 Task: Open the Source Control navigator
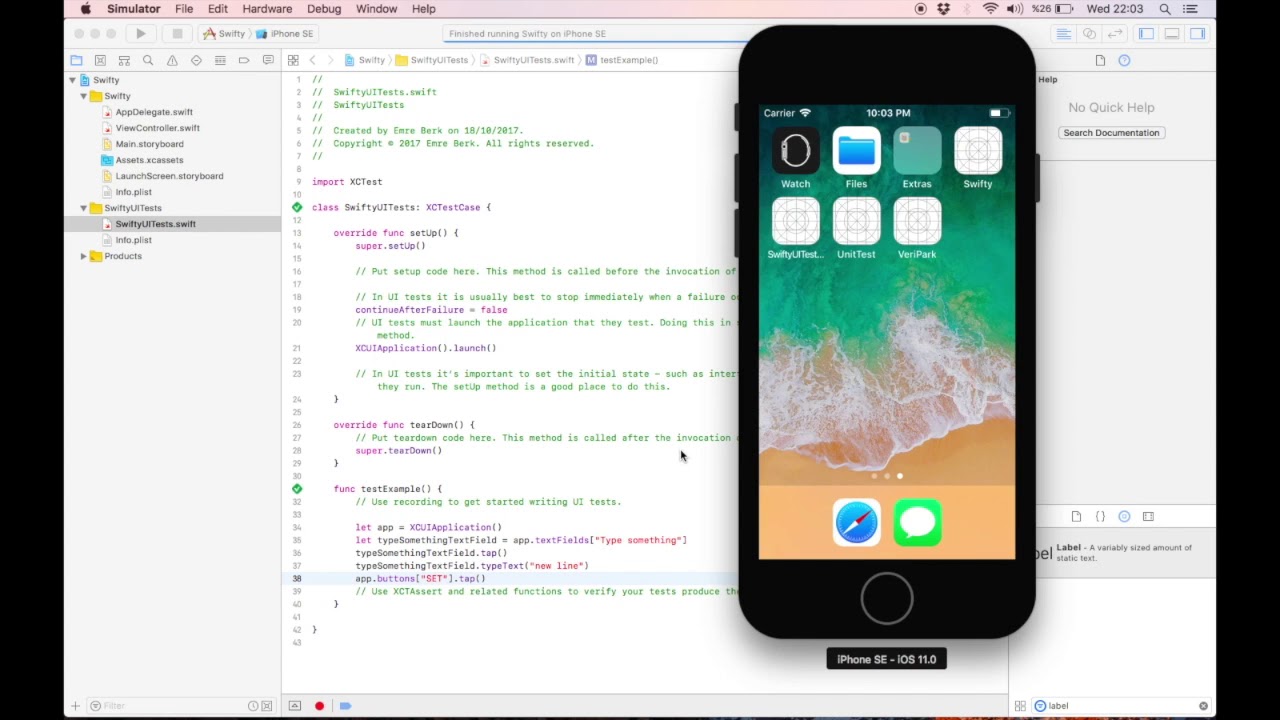click(x=100, y=60)
